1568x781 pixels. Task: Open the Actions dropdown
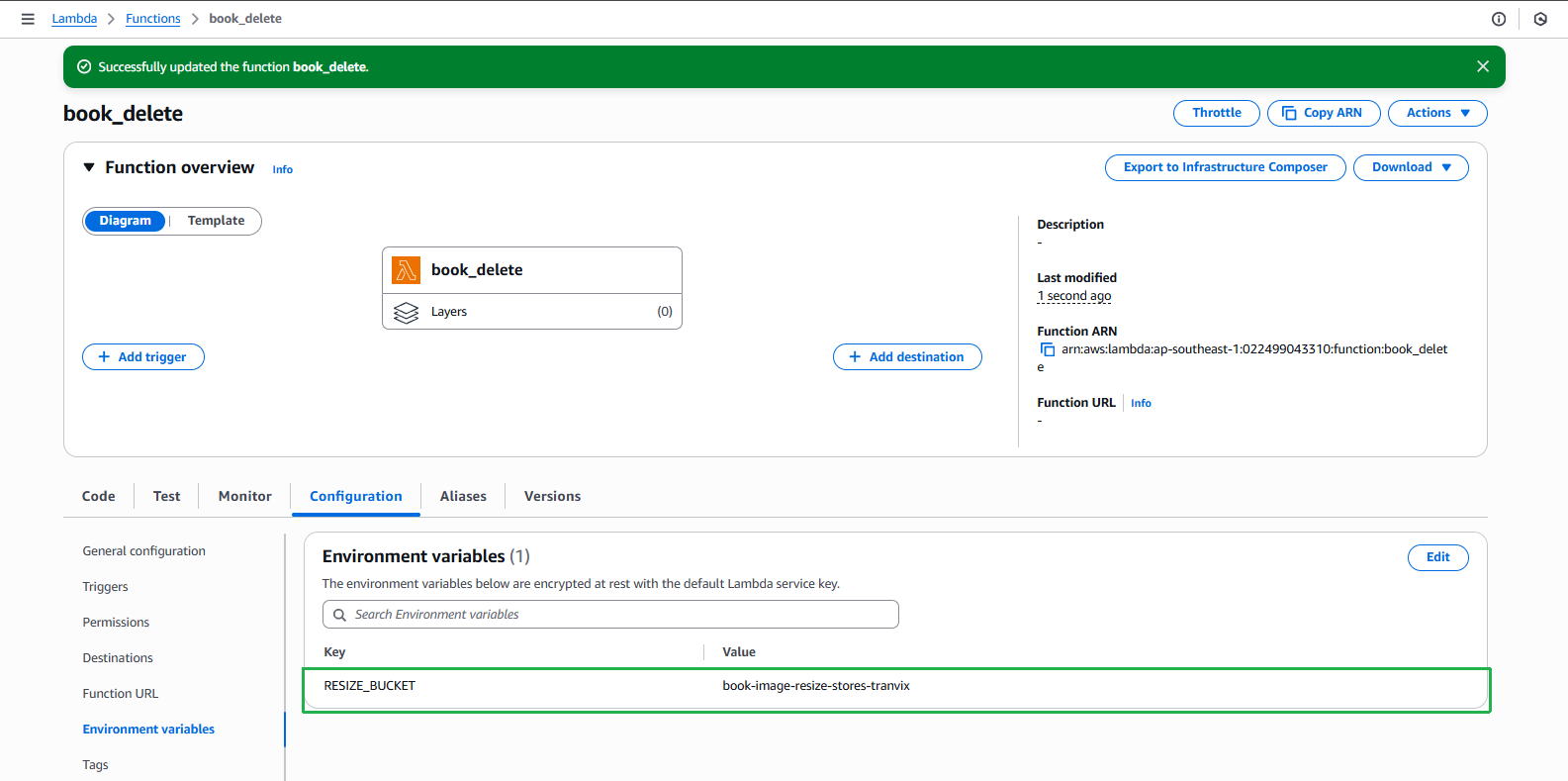(x=1437, y=113)
